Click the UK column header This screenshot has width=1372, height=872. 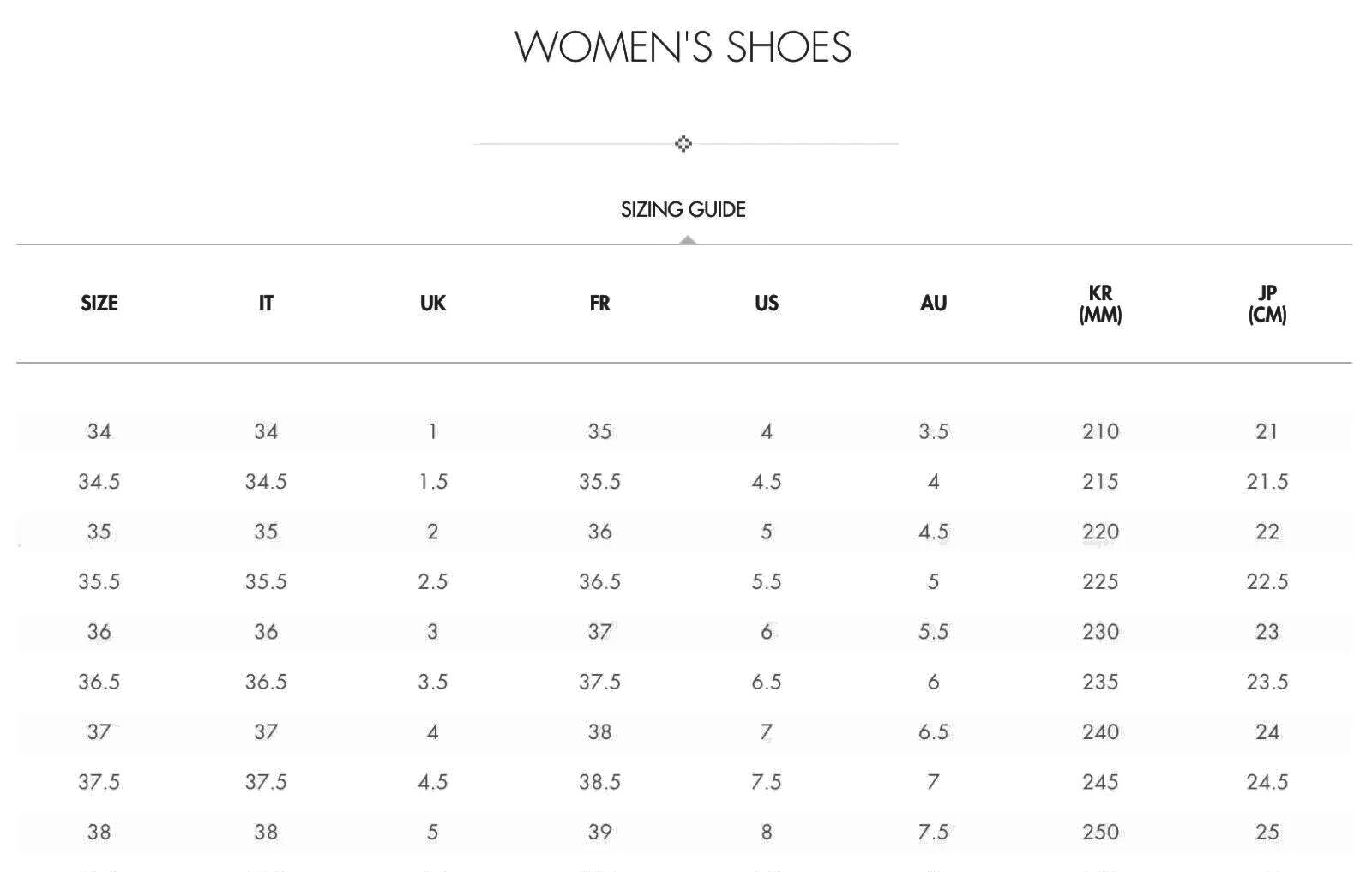[433, 304]
